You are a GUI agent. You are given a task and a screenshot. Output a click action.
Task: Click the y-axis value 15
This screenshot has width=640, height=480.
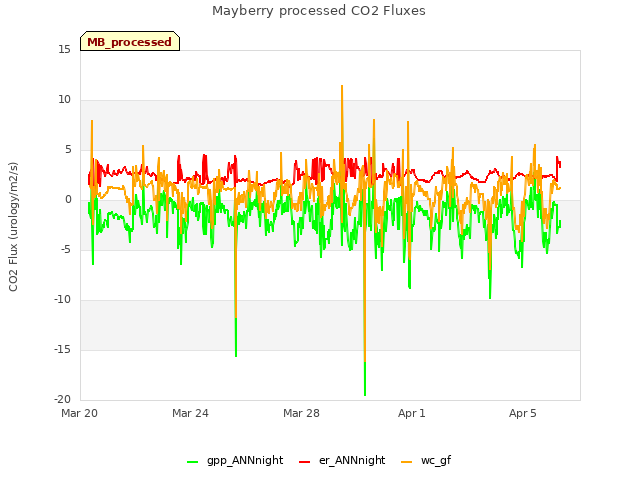(64, 50)
